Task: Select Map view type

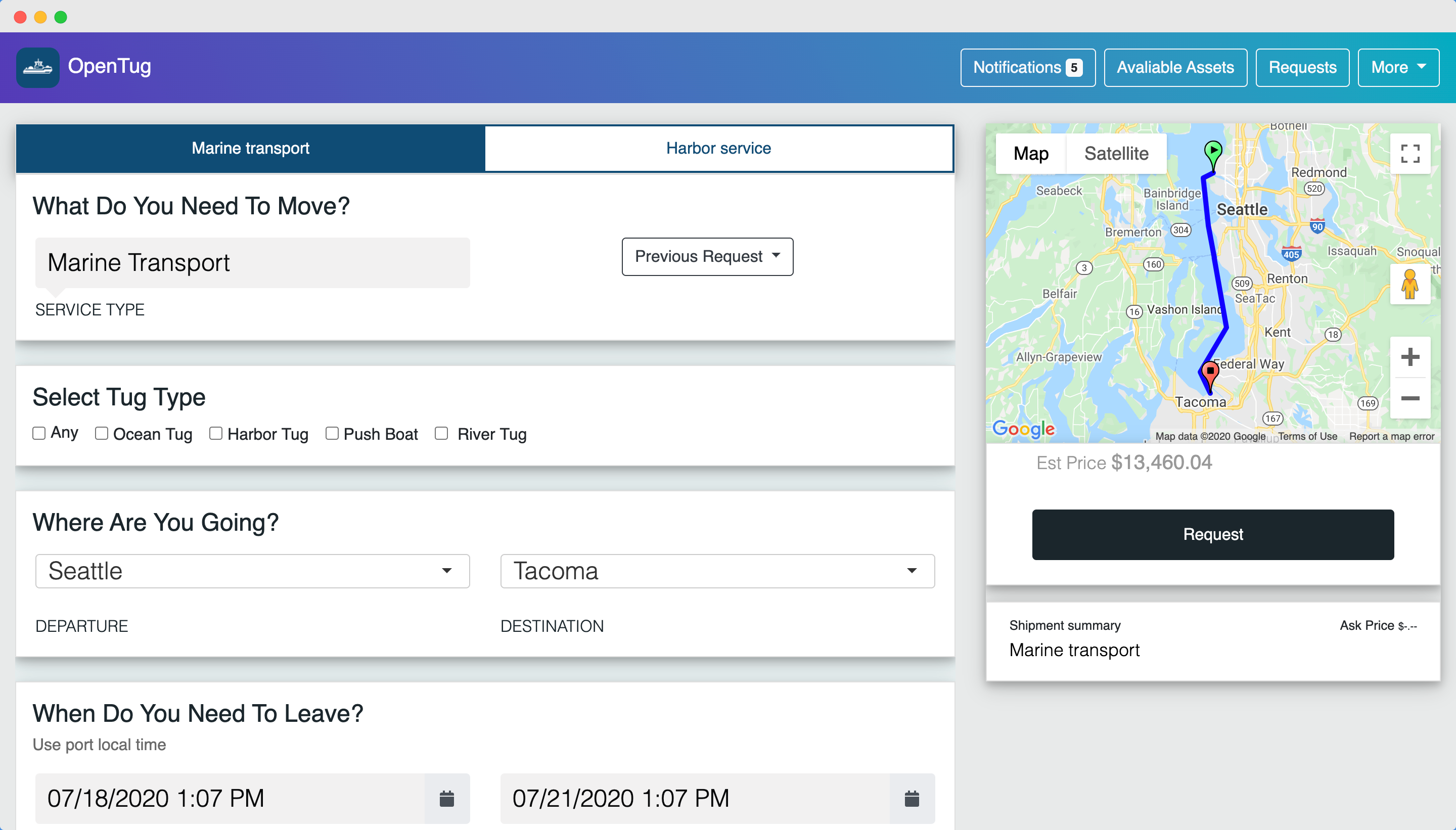Action: tap(1031, 153)
